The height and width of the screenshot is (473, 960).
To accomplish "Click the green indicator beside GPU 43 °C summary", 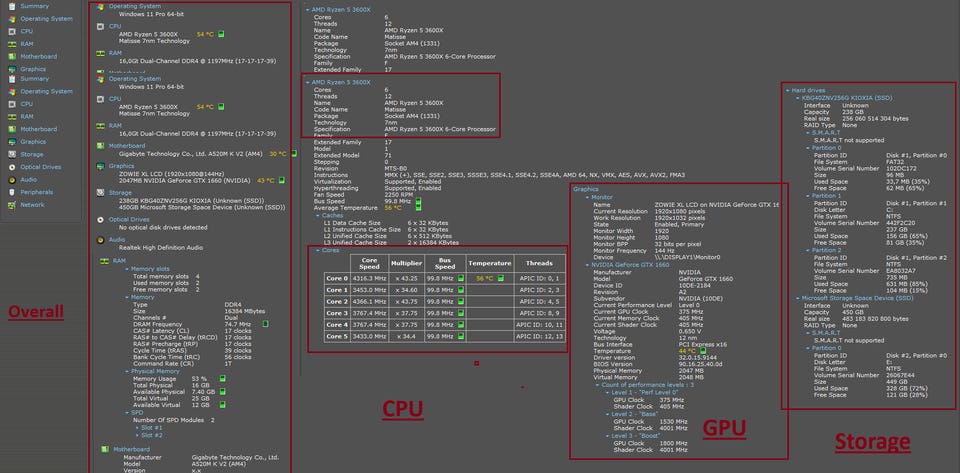I will pos(281,181).
